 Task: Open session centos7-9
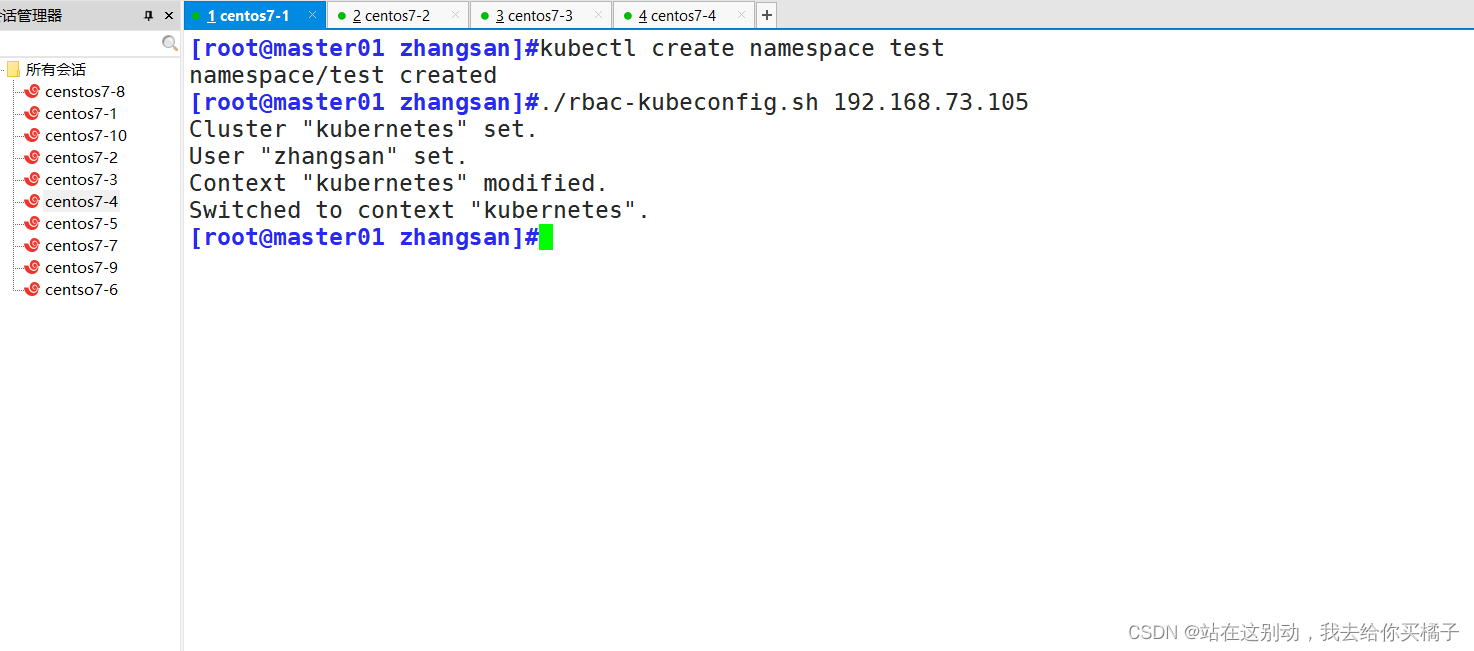81,268
